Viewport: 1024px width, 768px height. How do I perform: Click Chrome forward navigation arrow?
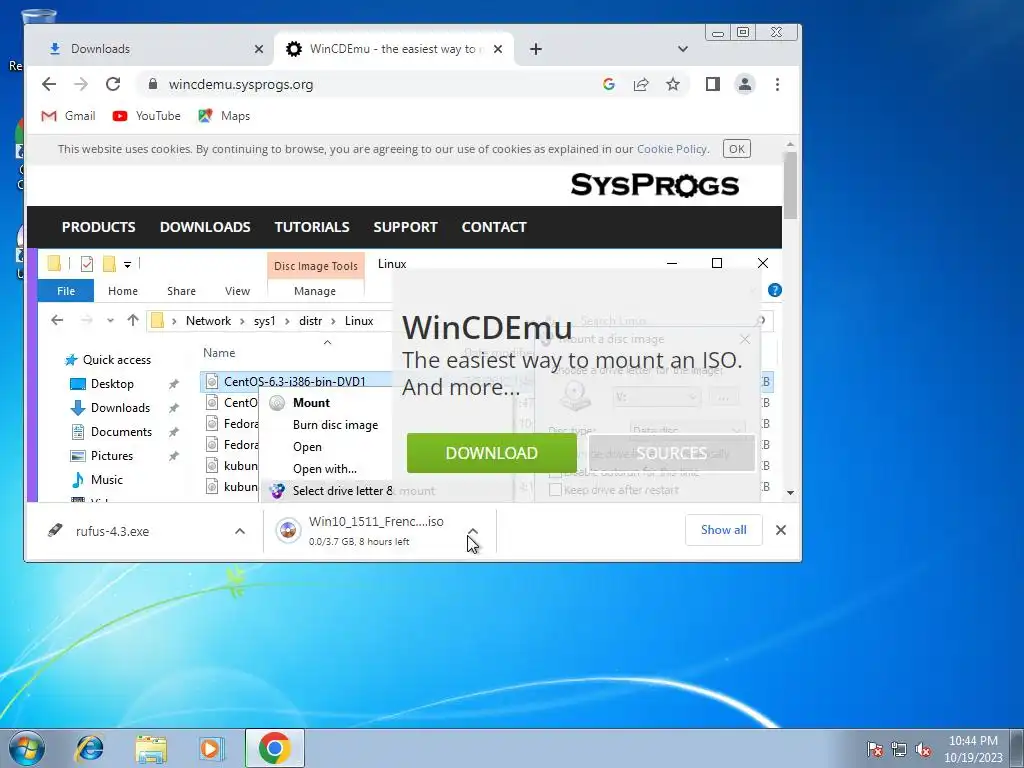point(81,84)
